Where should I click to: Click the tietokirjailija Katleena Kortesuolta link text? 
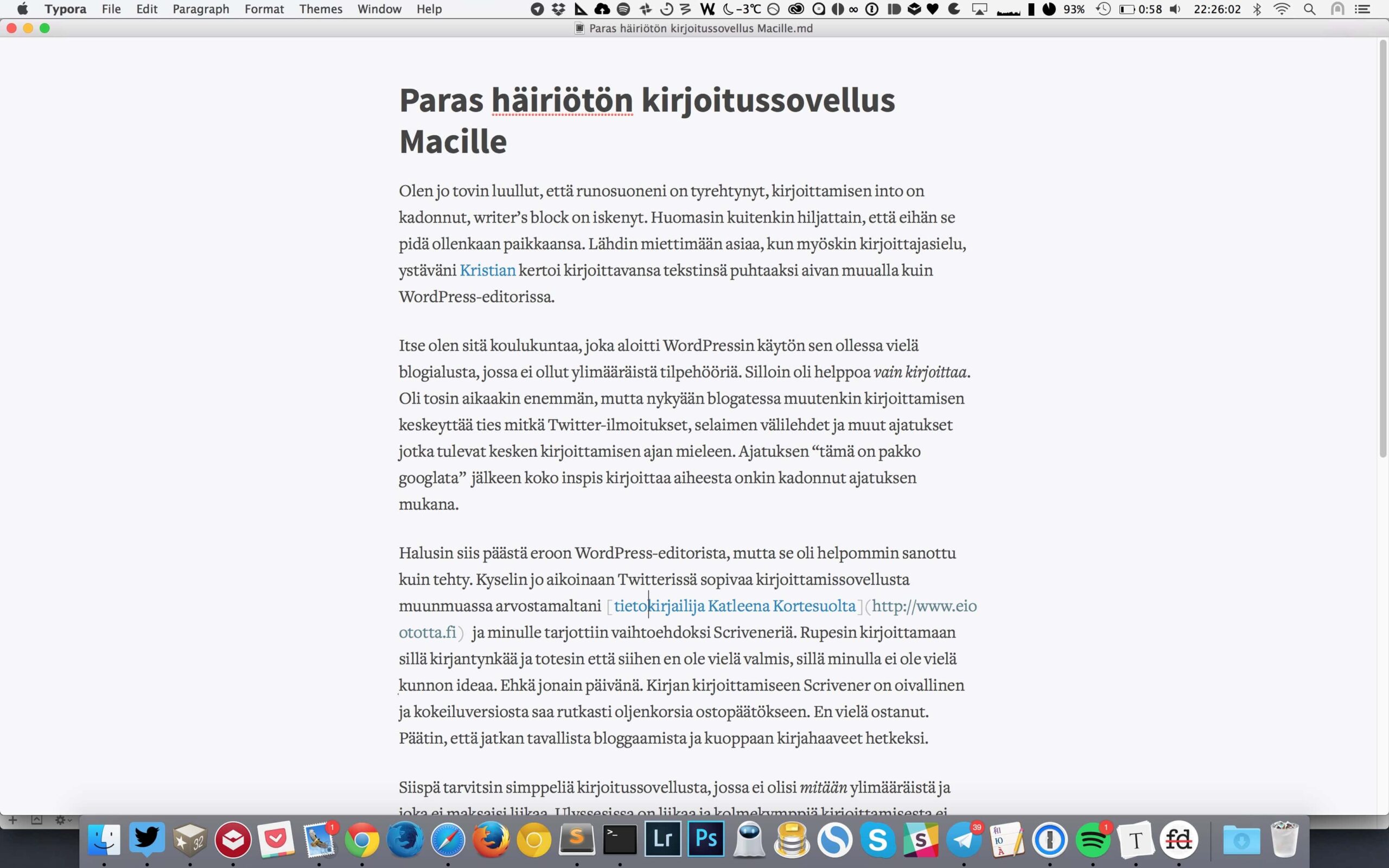click(735, 605)
